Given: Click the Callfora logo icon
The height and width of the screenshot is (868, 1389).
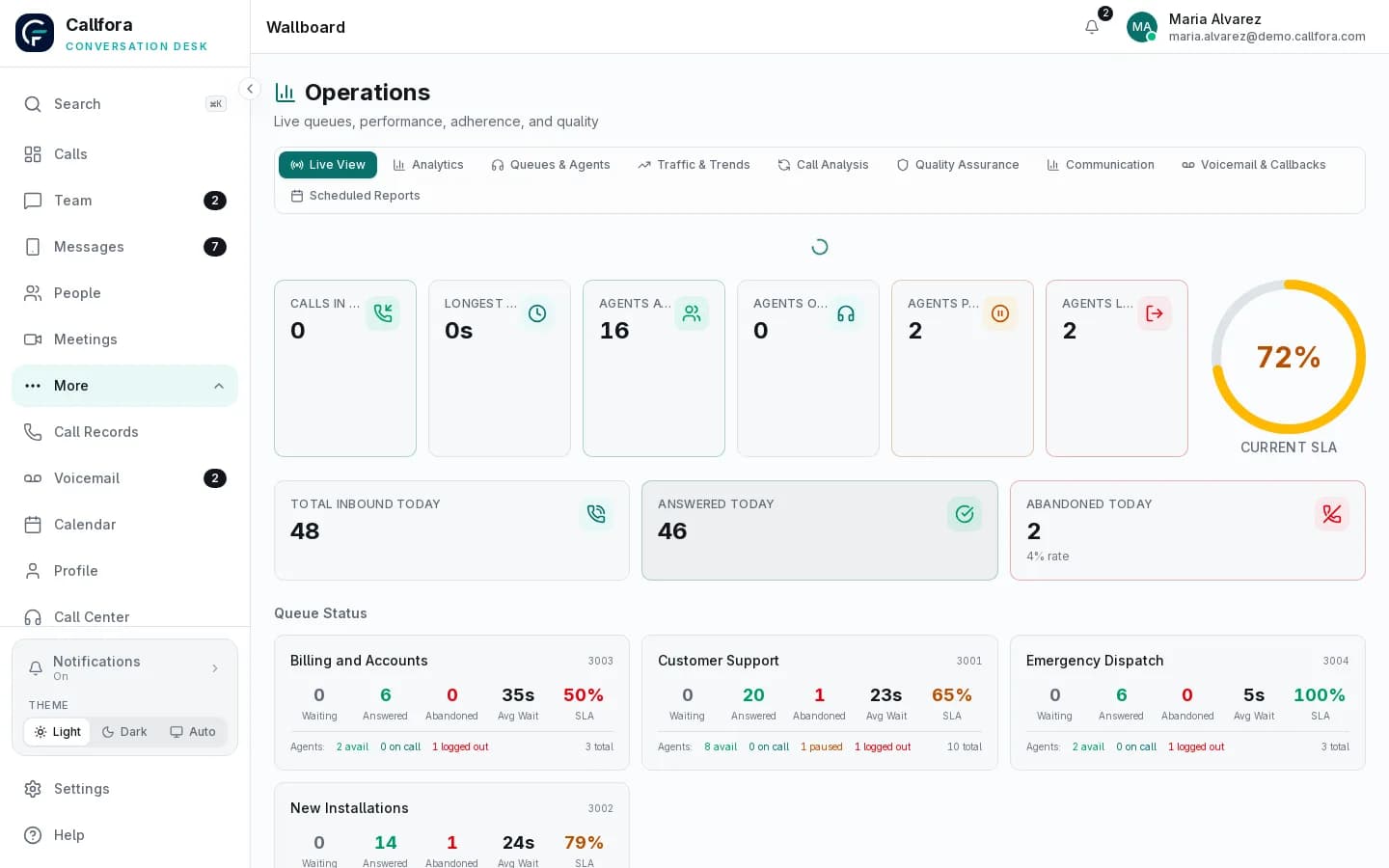Looking at the screenshot, I should click(x=35, y=33).
